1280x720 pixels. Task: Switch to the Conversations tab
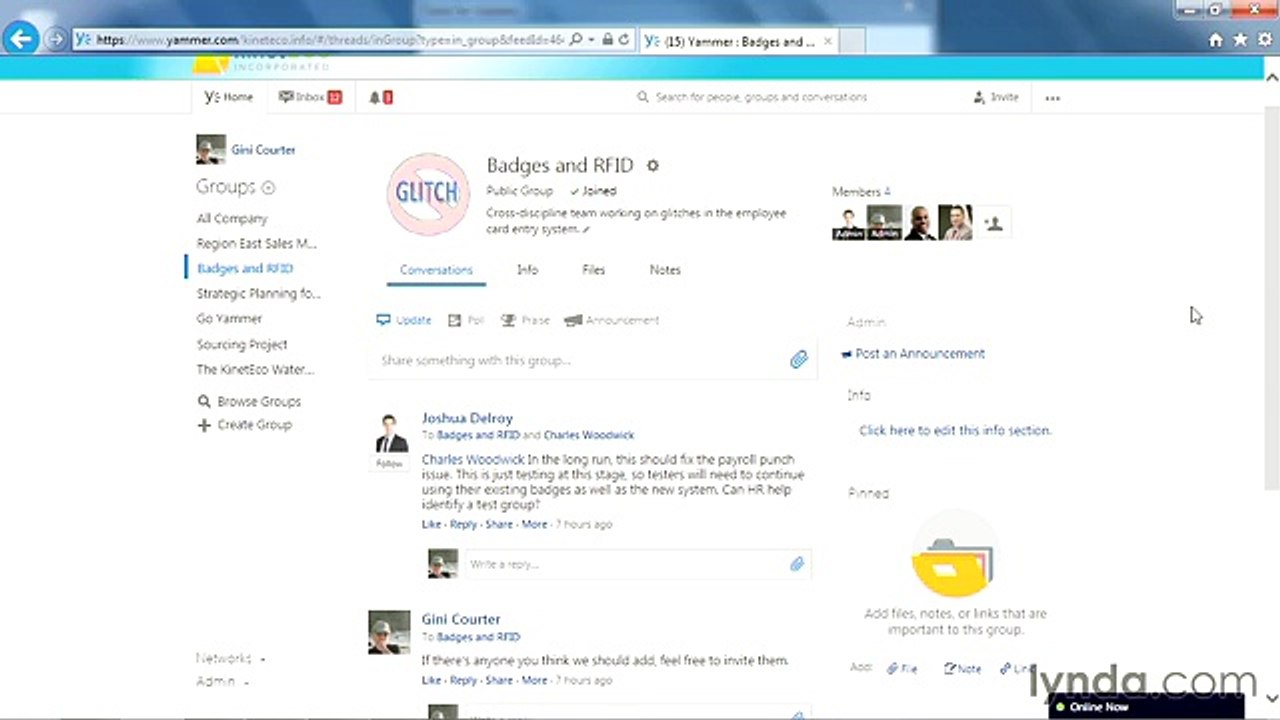[436, 270]
